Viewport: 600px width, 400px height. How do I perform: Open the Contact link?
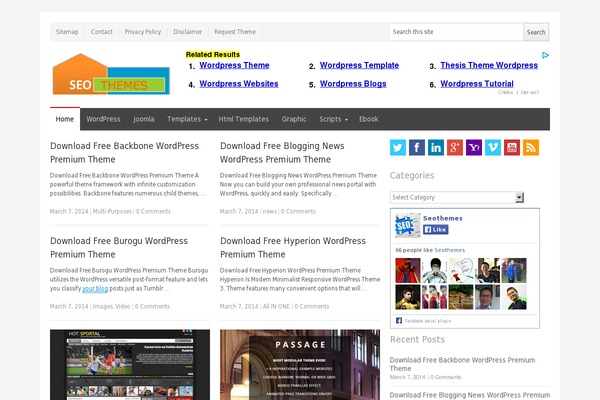tap(101, 32)
